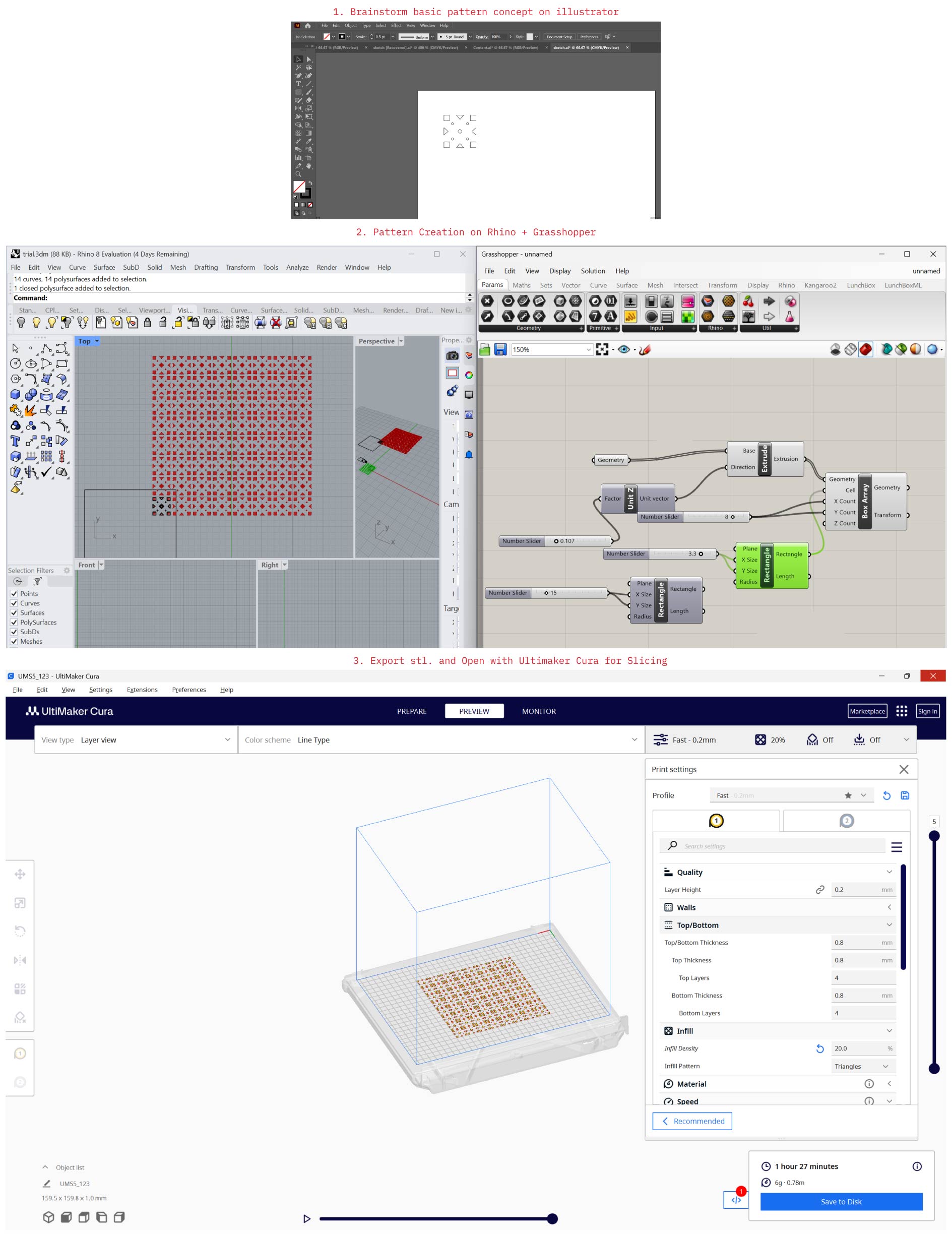Click the Grasshopper save file icon
952x1236 pixels.
tap(500, 350)
